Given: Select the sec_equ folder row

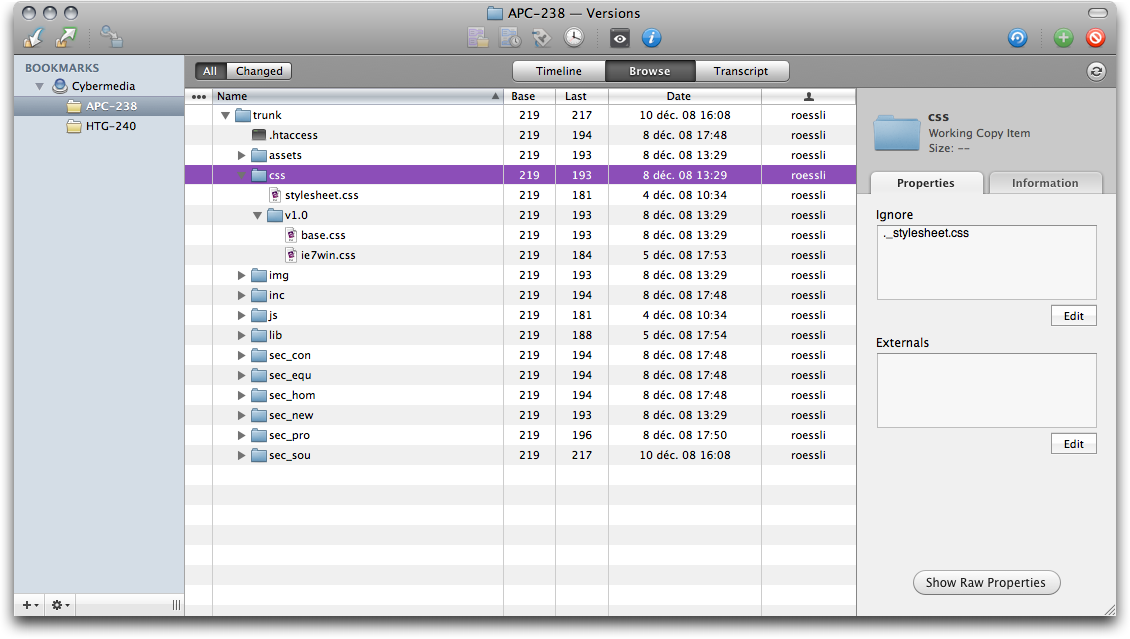Looking at the screenshot, I should pos(520,375).
